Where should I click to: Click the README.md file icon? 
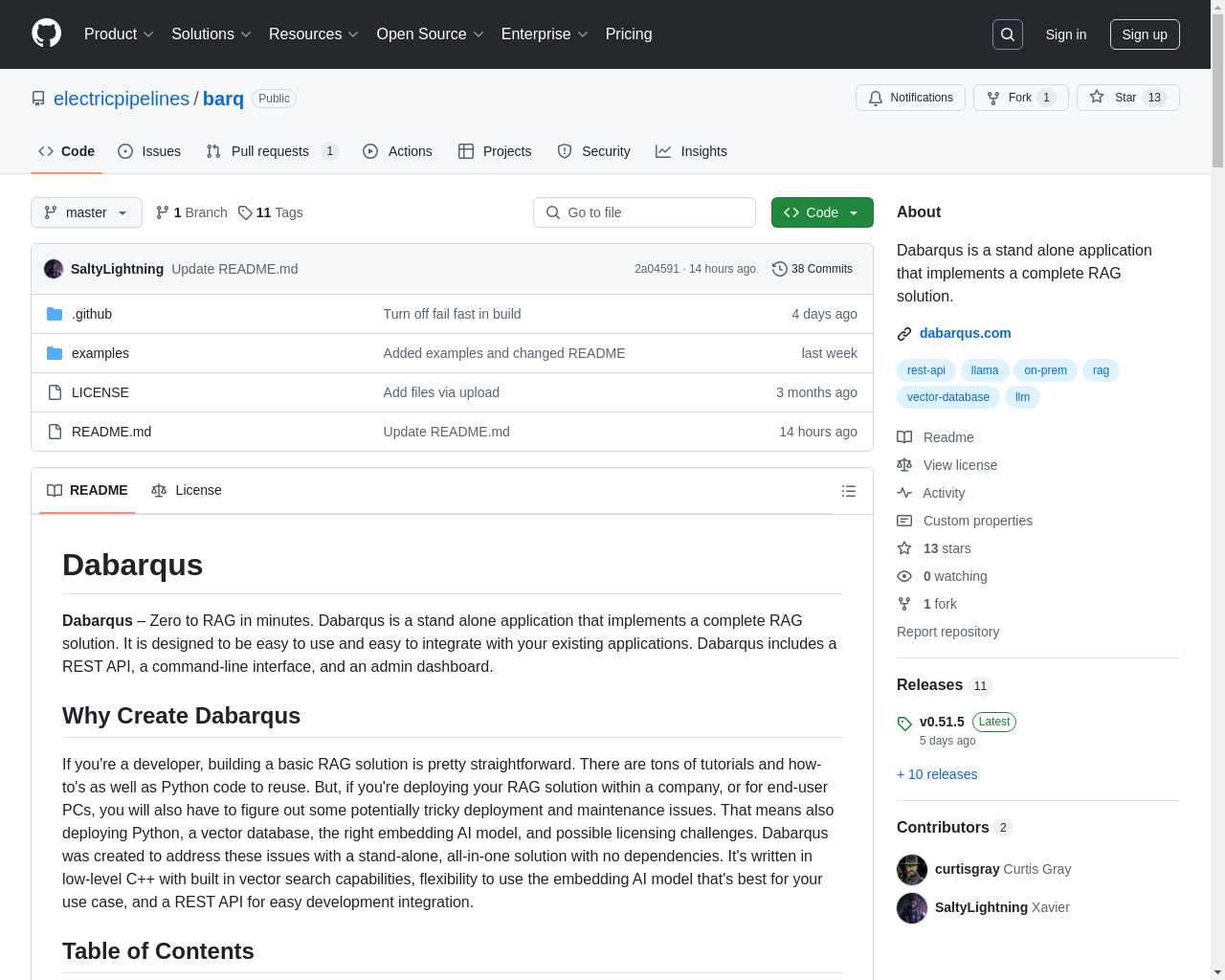55,432
